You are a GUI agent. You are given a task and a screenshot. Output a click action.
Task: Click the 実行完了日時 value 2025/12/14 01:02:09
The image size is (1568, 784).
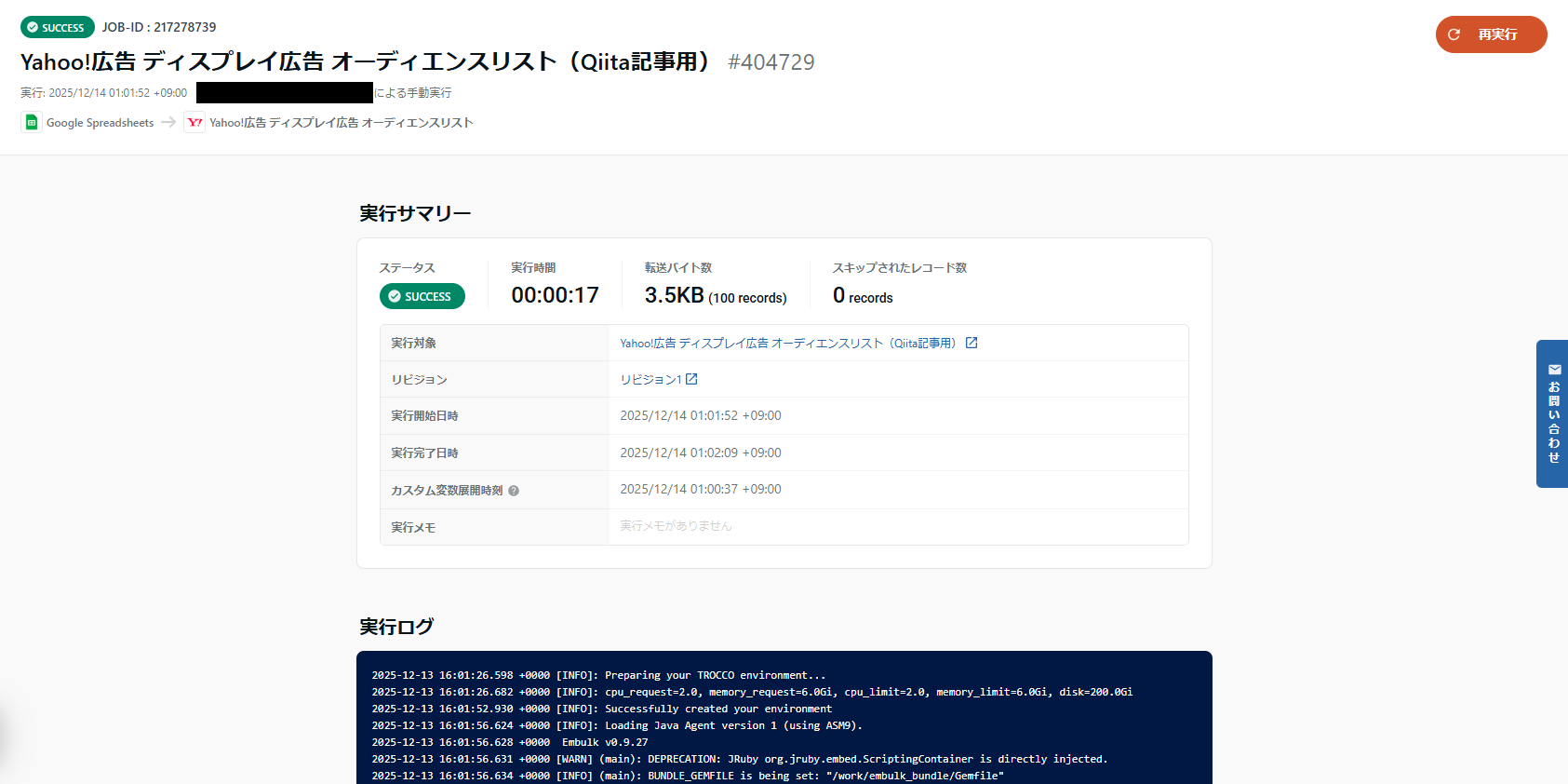(x=701, y=453)
